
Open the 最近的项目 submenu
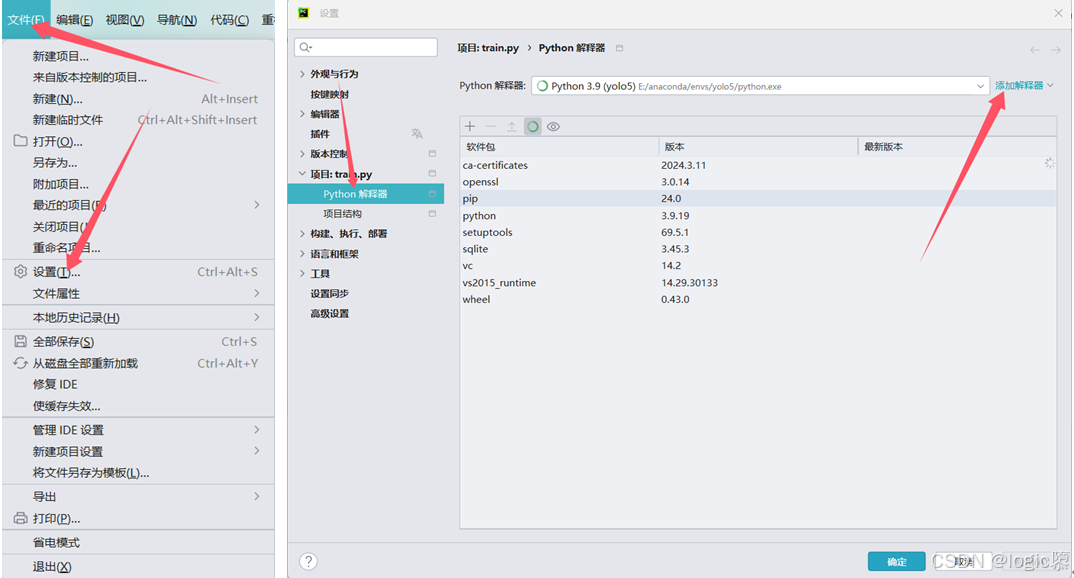click(x=138, y=205)
